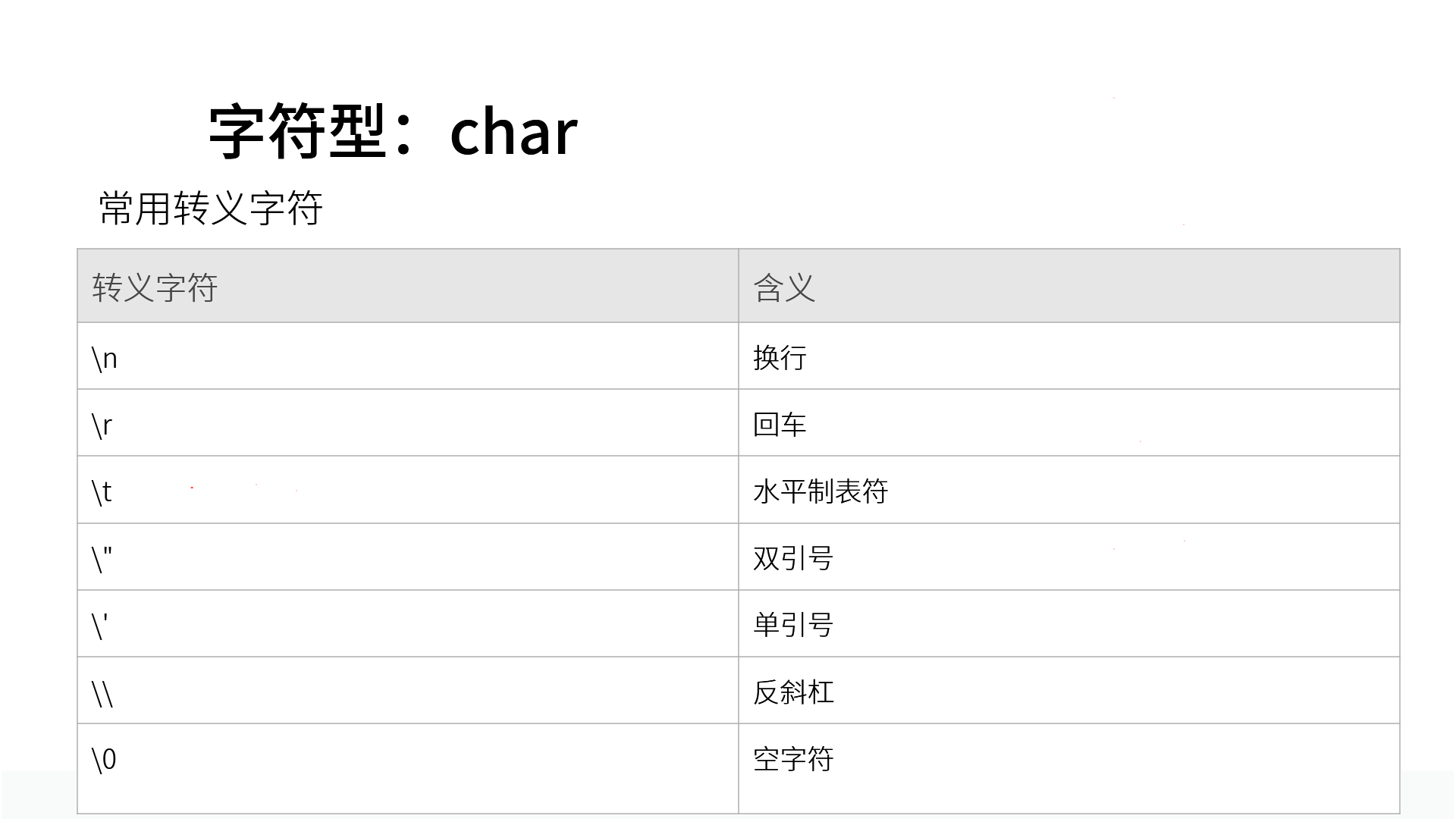Click the 空字符 cell
This screenshot has width=1456, height=819.
tap(1069, 769)
